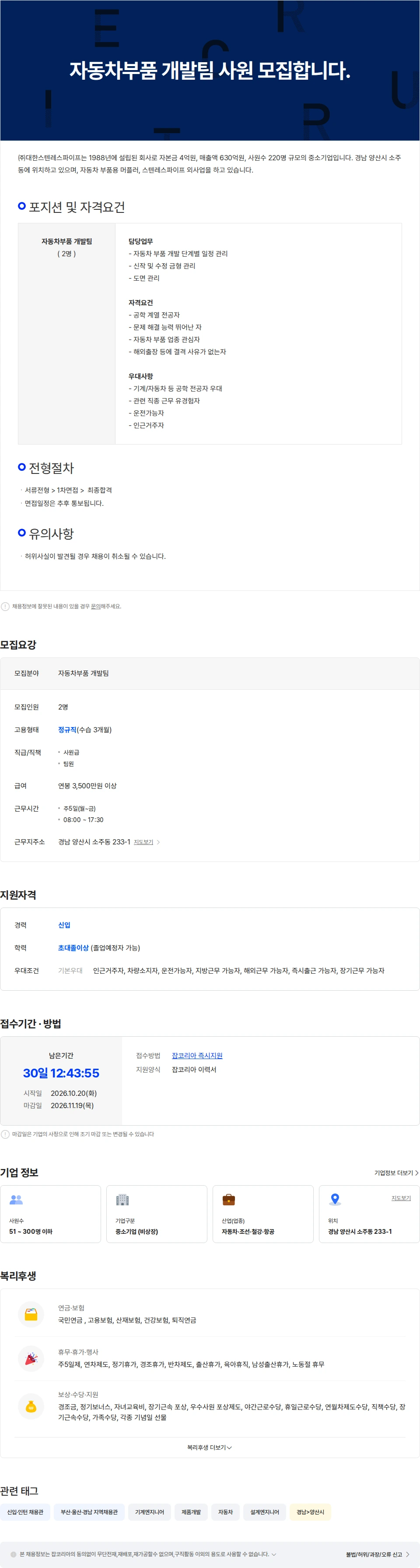Viewport: 420px width, 1568px height.
Task: Select the 설계엔지니어 tag
Action: 265,1511
